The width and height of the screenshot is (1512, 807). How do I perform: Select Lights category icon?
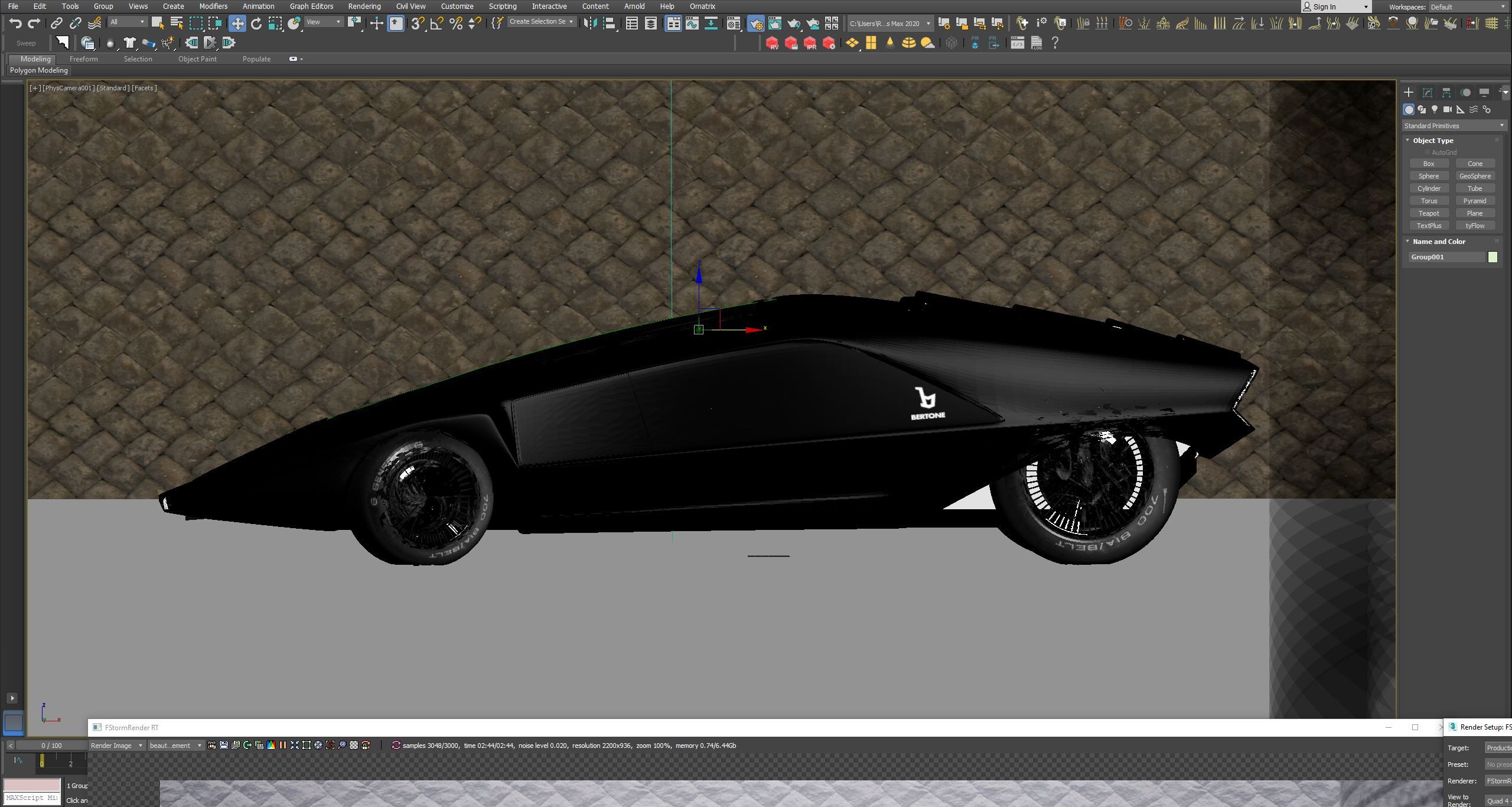(x=1435, y=109)
